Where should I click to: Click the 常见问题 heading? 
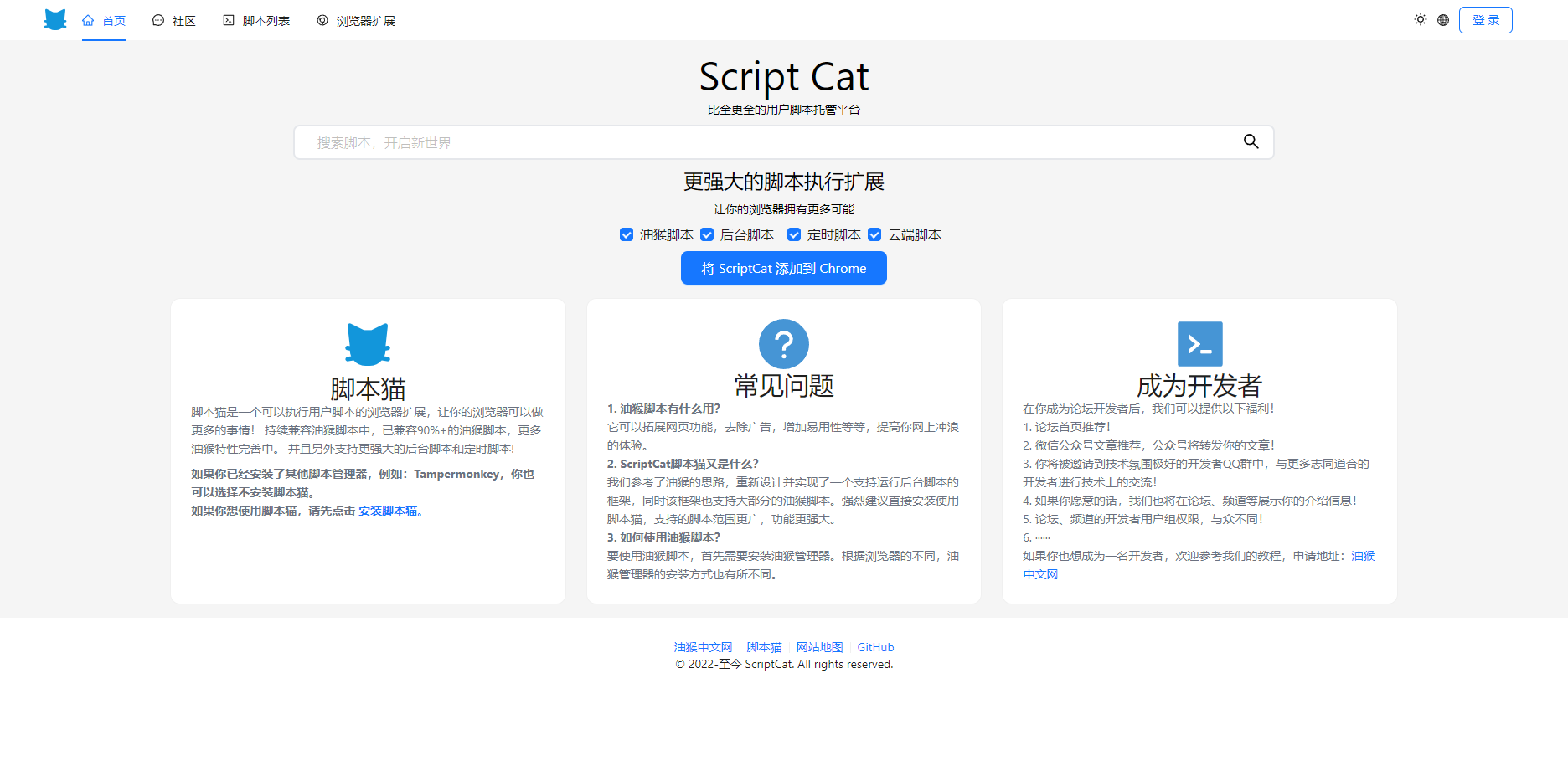point(784,386)
